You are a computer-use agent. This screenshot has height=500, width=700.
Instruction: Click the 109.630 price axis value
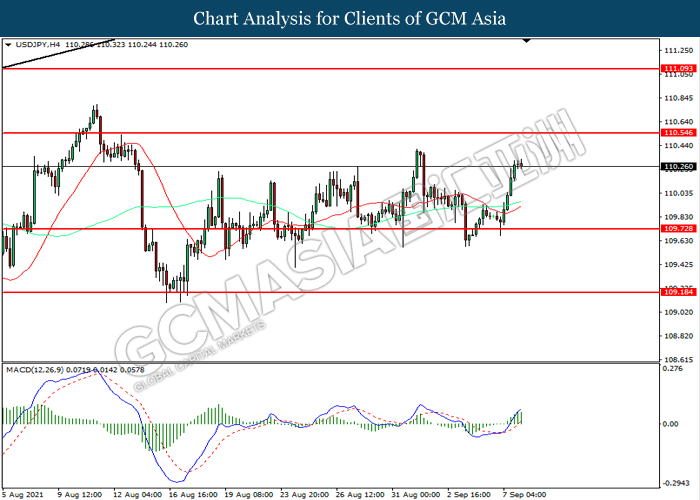click(x=679, y=241)
